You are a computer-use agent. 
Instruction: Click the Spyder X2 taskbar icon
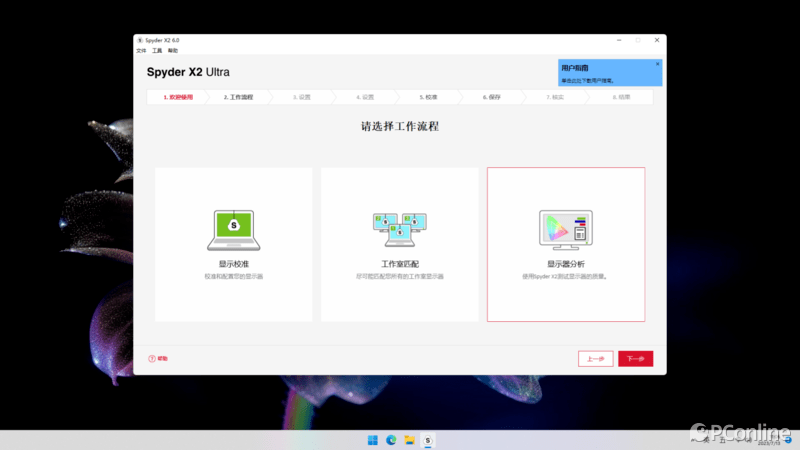click(428, 439)
